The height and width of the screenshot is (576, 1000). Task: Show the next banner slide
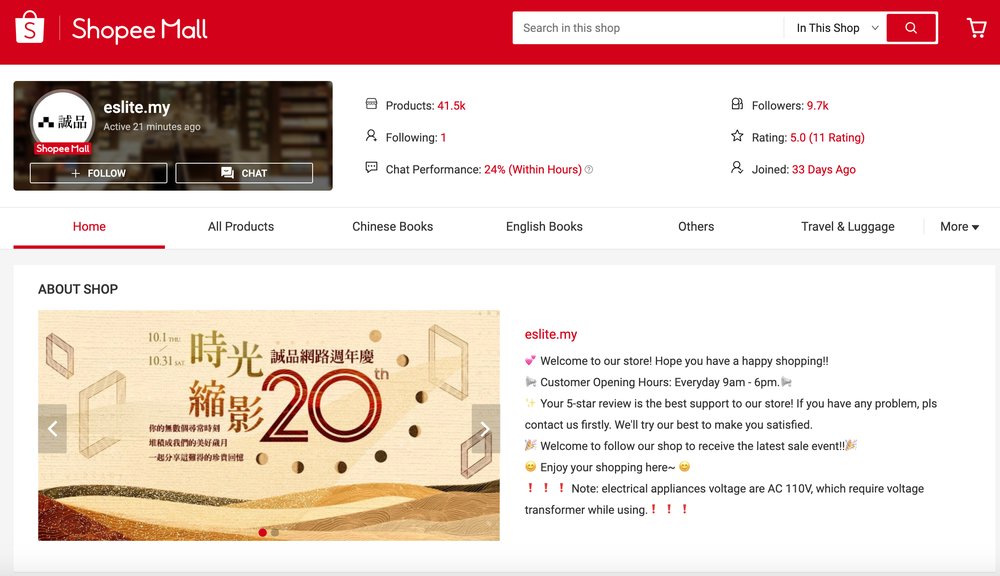485,429
